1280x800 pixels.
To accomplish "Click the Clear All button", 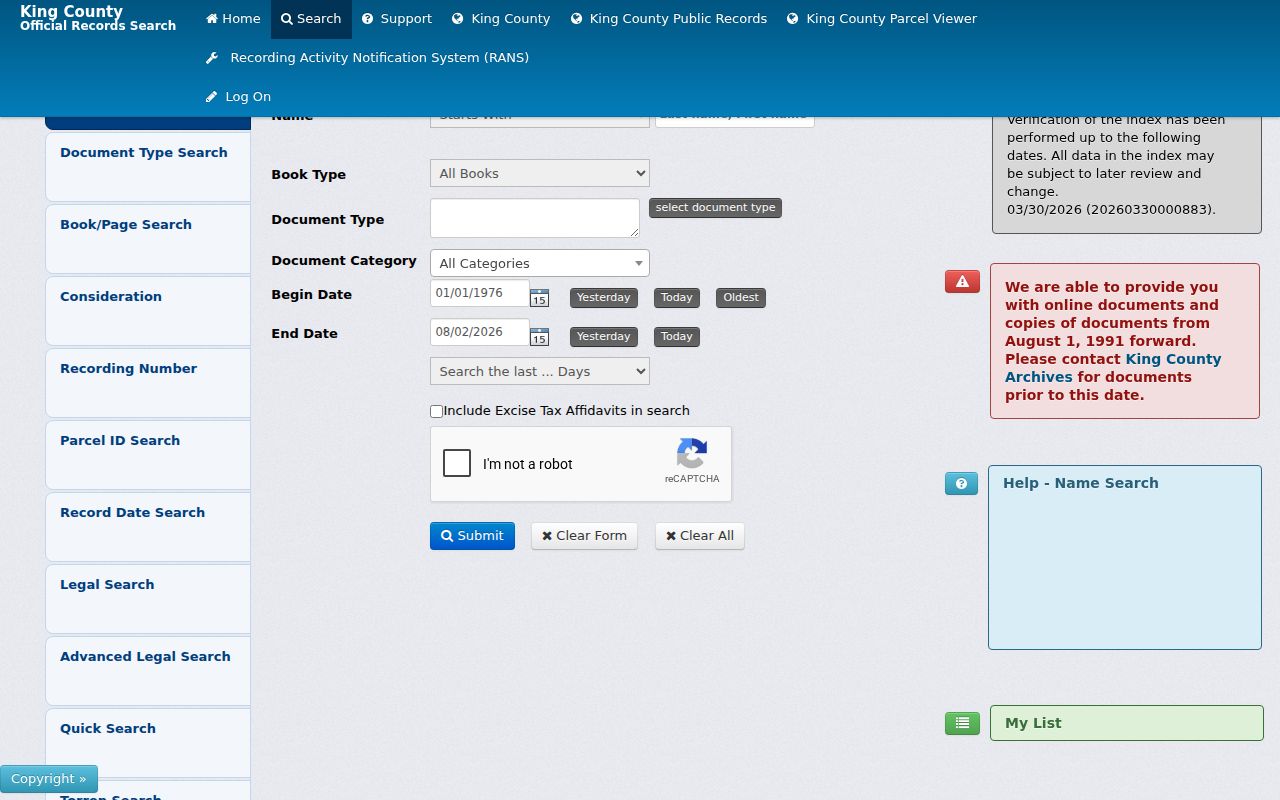I will [x=700, y=536].
